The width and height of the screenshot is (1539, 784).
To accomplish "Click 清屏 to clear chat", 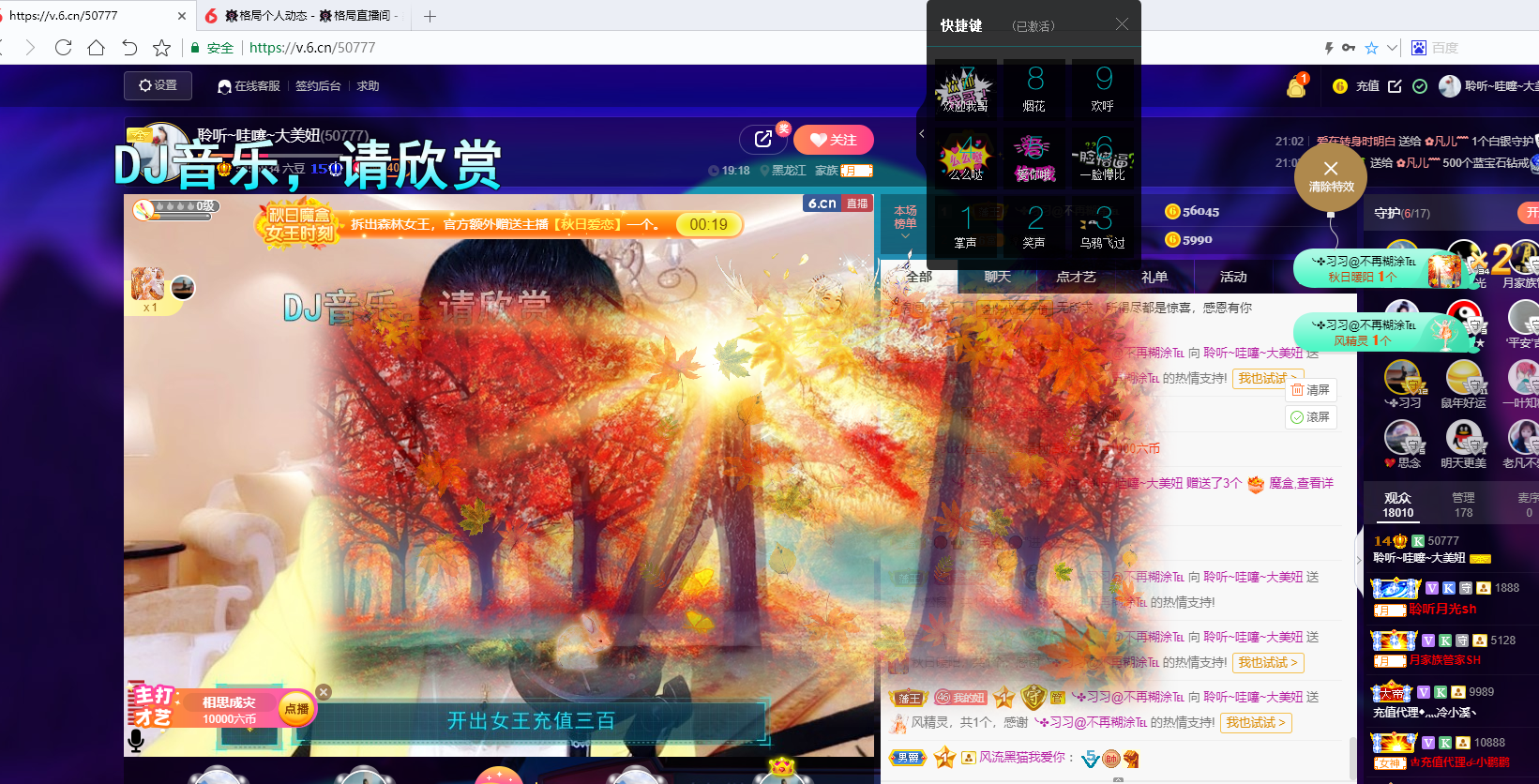I will pyautogui.click(x=1310, y=389).
